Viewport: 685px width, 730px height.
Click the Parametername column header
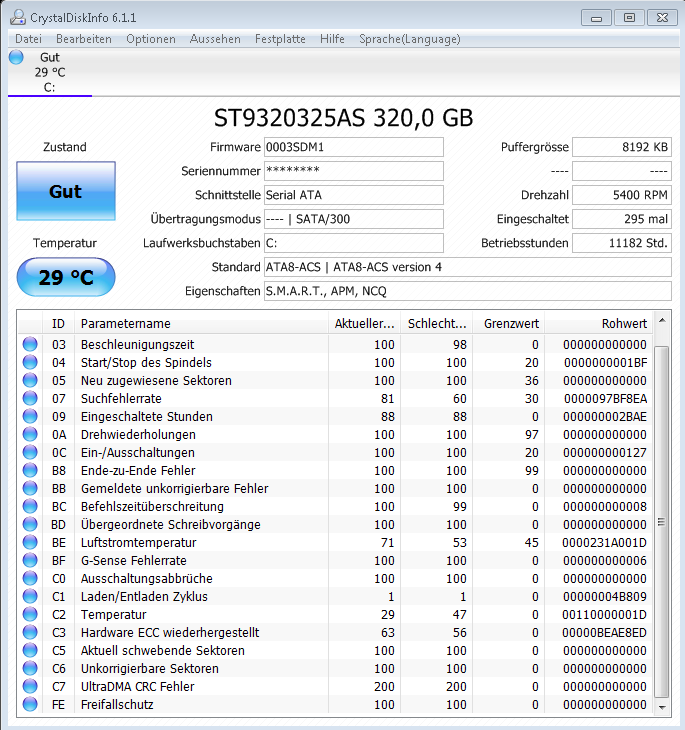click(x=201, y=324)
